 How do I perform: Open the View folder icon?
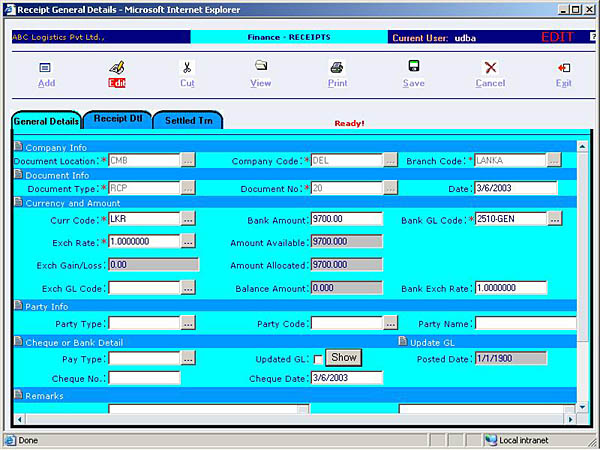coord(261,66)
